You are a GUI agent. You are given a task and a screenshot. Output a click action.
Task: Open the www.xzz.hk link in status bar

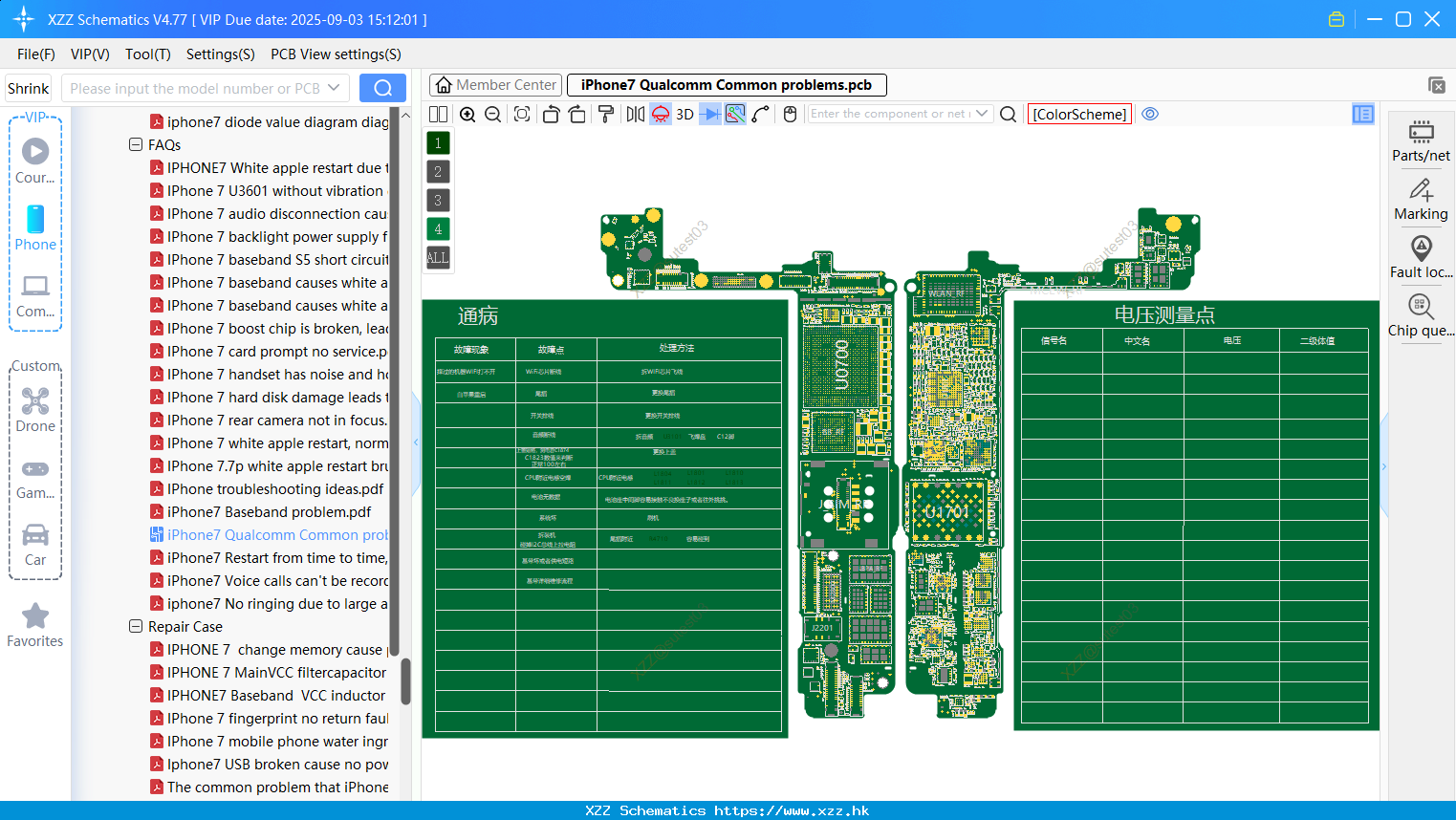(x=792, y=810)
